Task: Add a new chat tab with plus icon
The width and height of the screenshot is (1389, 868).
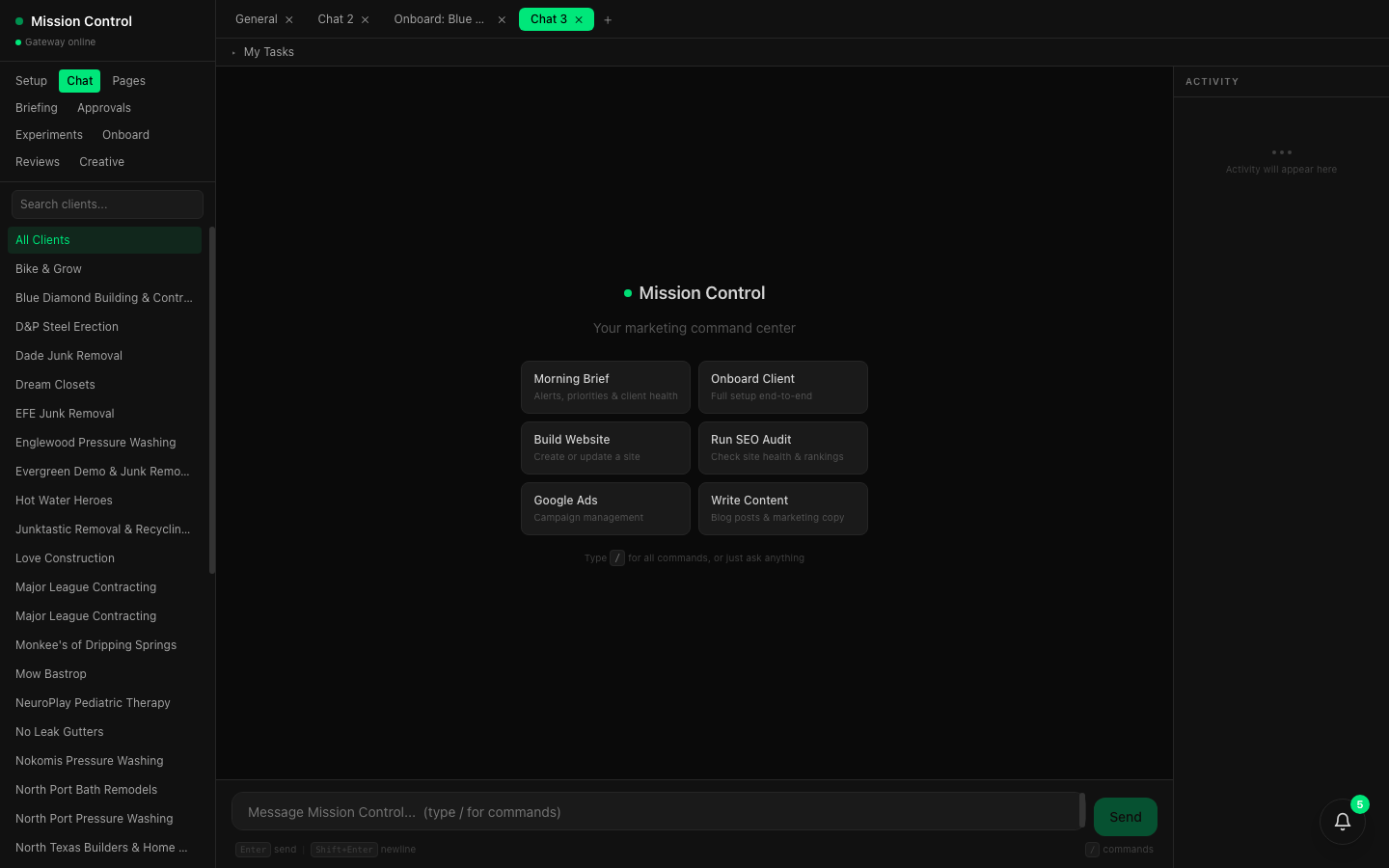Action: click(x=608, y=19)
